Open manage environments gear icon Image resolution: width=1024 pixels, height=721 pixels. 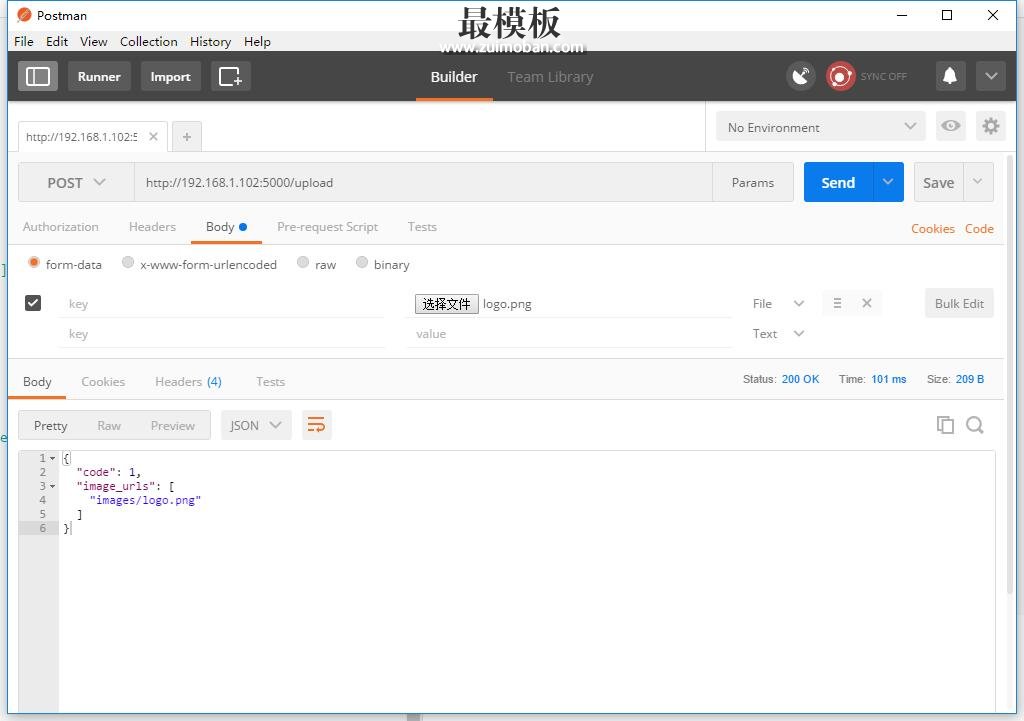pyautogui.click(x=991, y=125)
